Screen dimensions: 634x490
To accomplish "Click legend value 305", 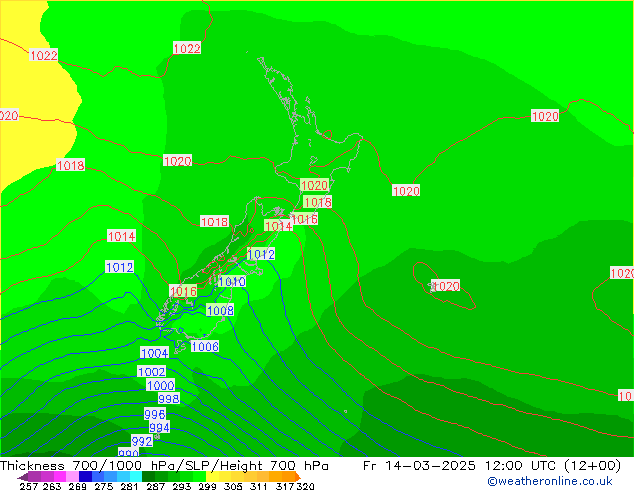I will tap(233, 486).
